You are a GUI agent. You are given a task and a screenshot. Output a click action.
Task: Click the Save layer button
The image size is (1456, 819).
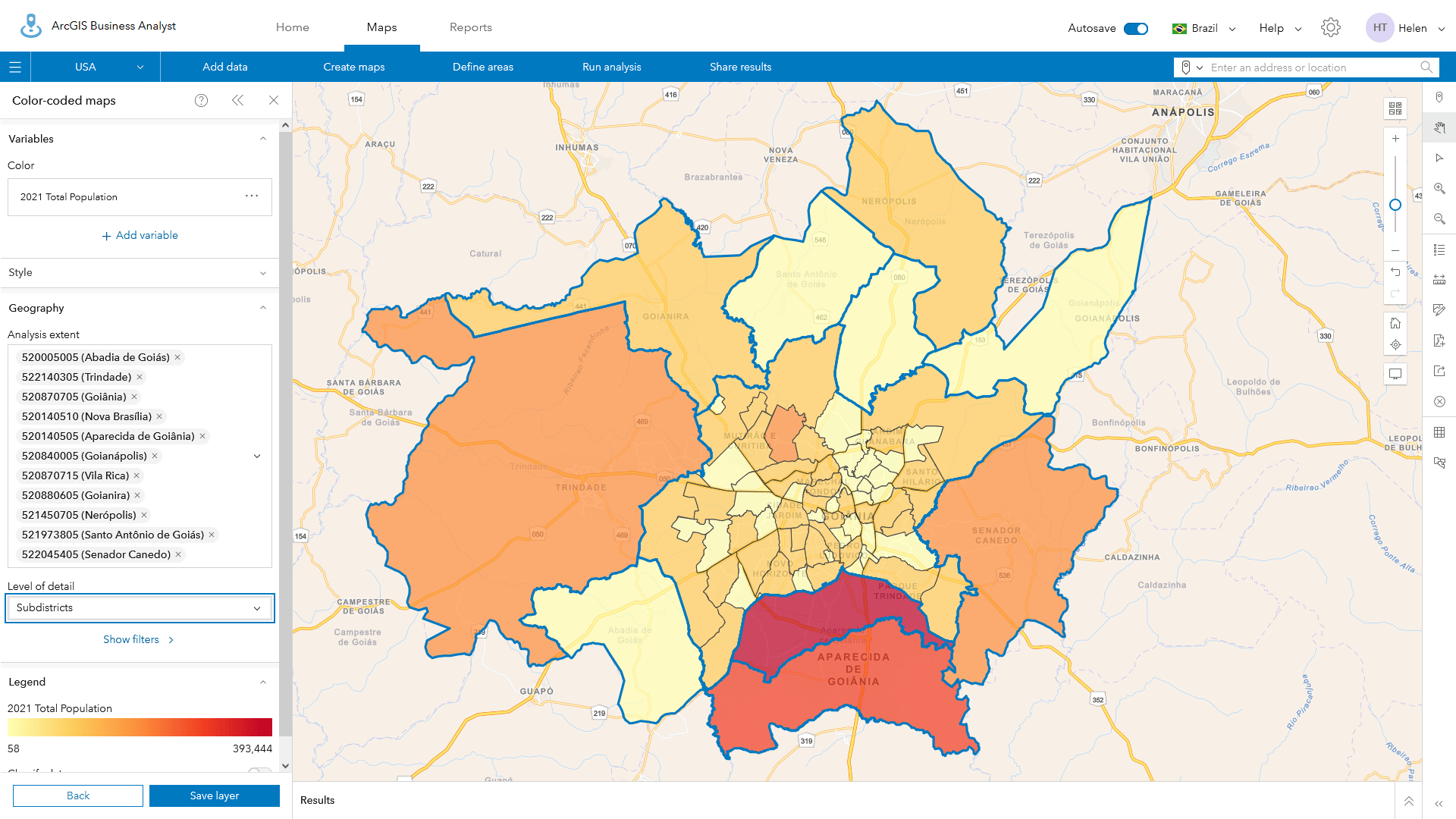215,795
